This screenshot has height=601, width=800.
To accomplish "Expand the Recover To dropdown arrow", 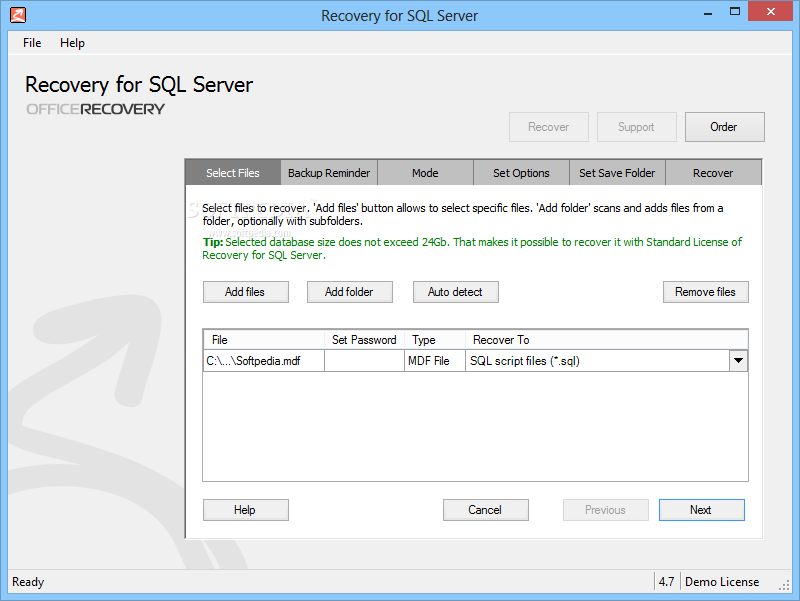I will [738, 361].
